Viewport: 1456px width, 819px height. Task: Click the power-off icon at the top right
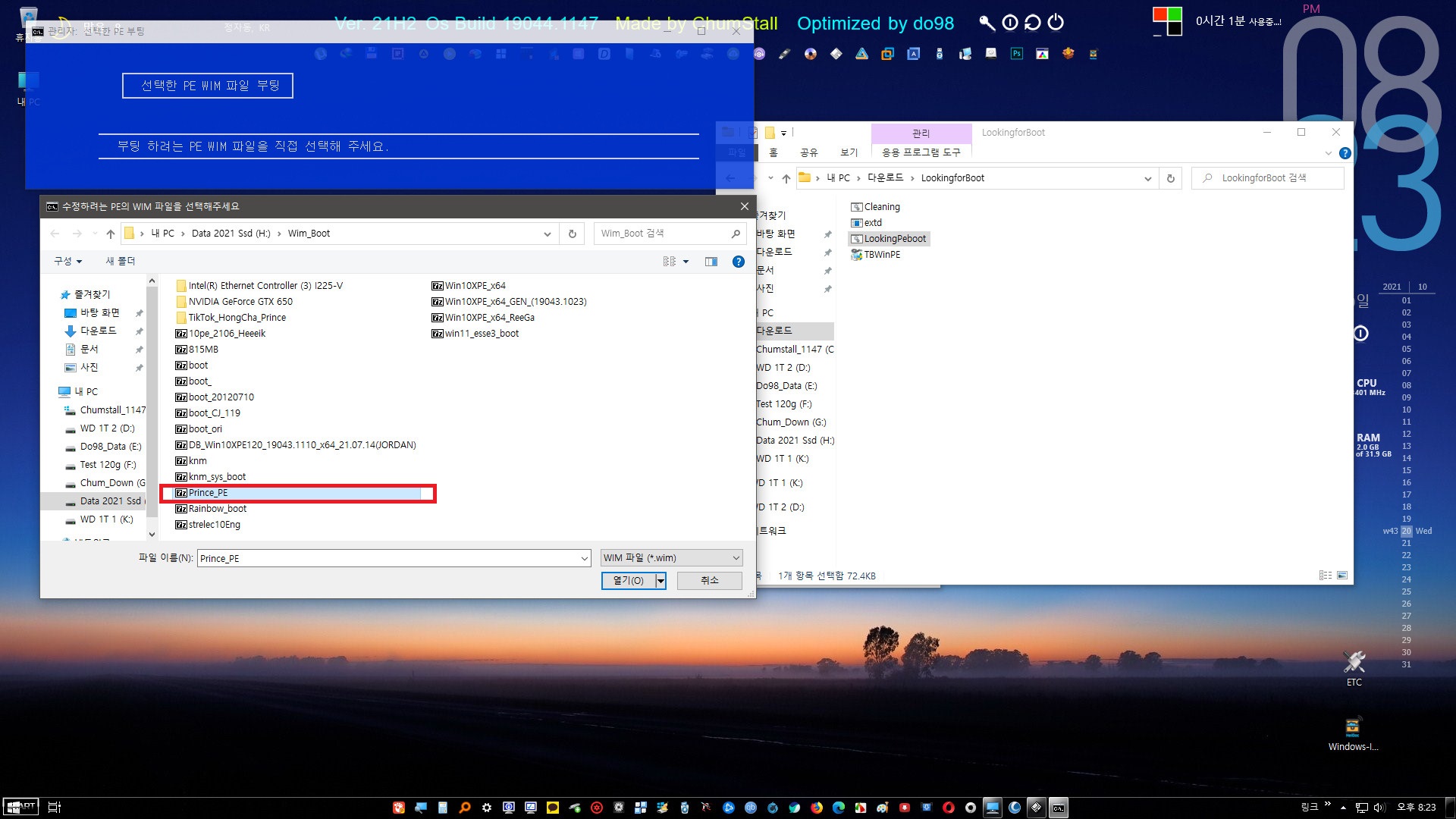[1056, 23]
